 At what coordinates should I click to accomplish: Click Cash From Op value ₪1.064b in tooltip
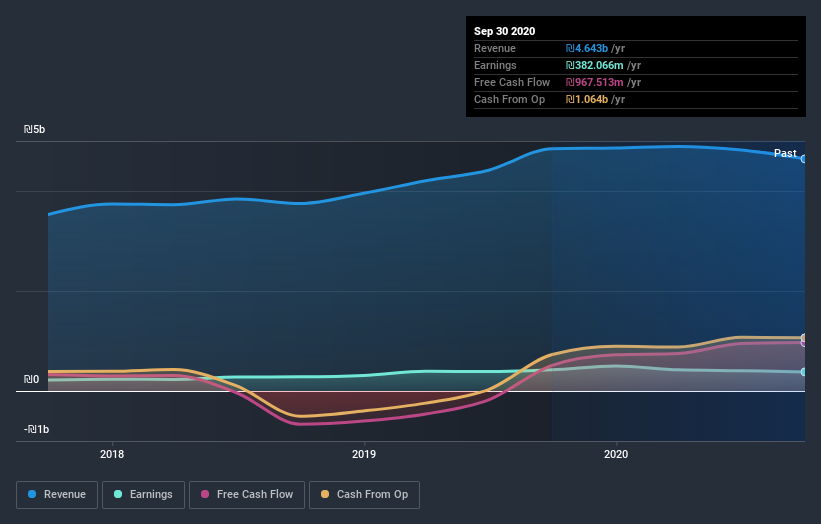tap(587, 99)
